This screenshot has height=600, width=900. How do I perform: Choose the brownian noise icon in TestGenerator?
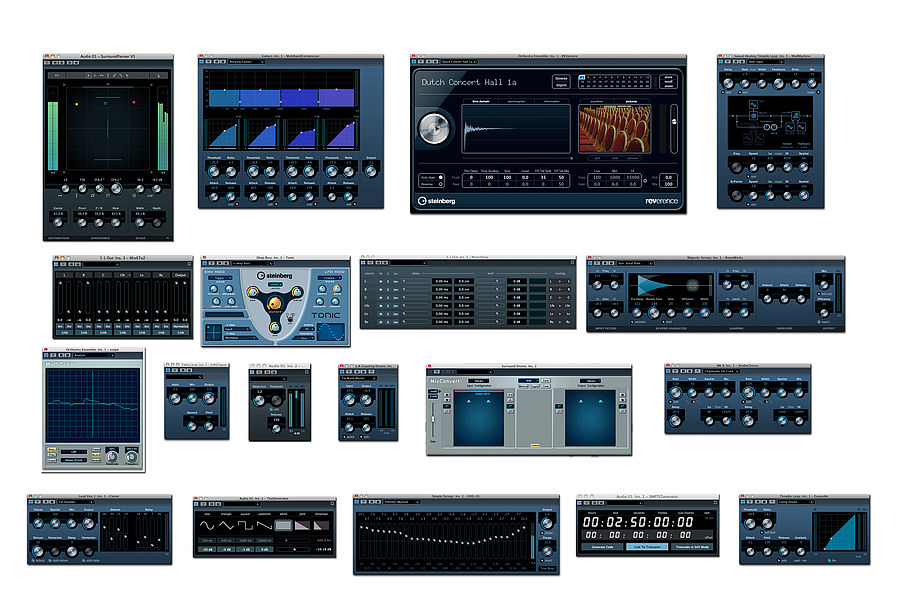click(x=321, y=525)
